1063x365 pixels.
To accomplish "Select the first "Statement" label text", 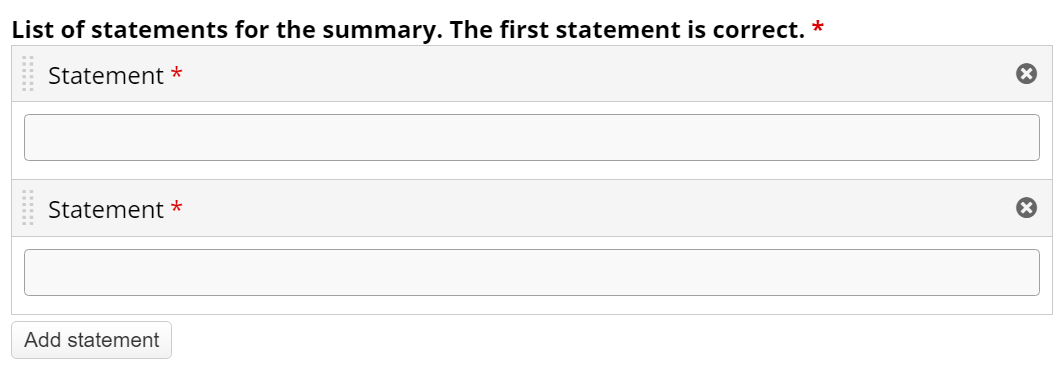I will point(106,75).
